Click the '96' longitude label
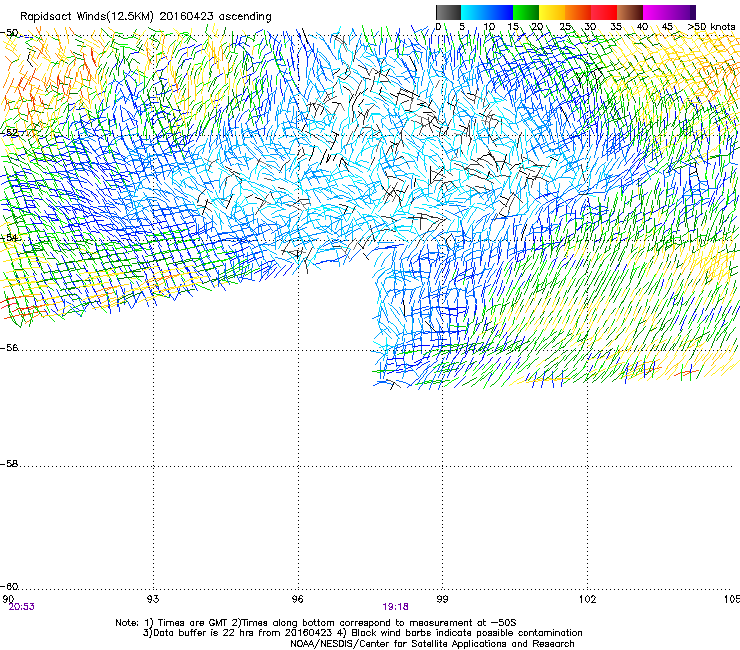The width and height of the screenshot is (740, 650). [x=297, y=599]
